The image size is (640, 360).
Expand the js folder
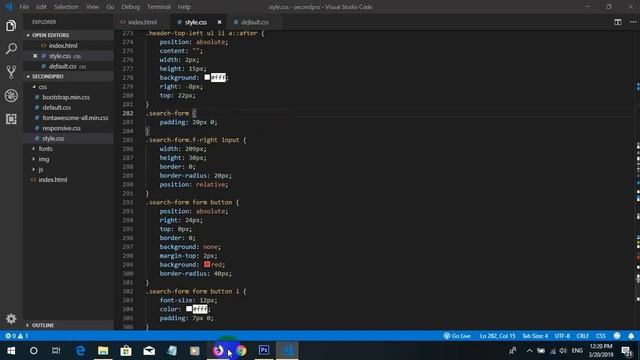click(41, 169)
